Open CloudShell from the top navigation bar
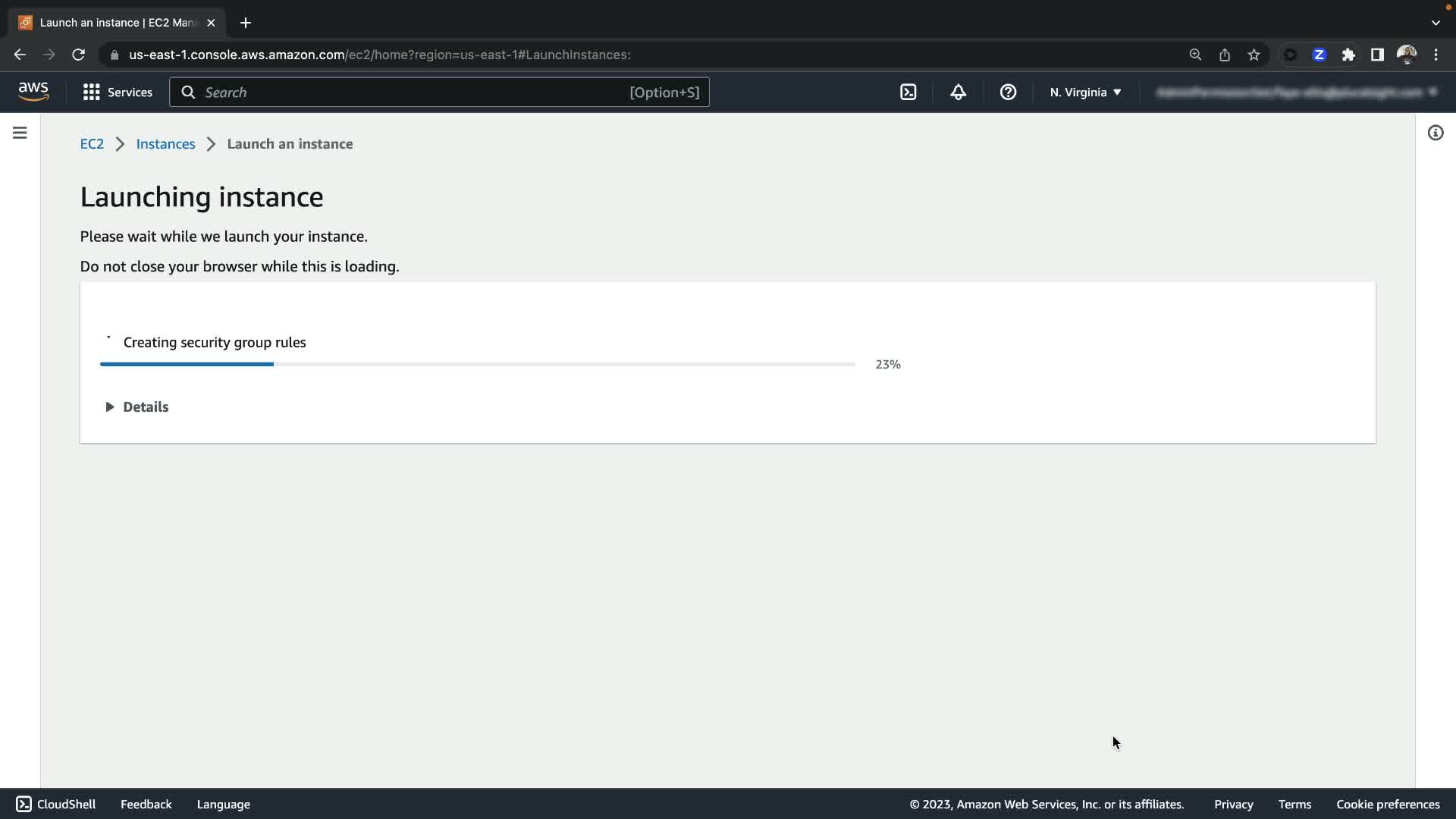Viewport: 1456px width, 819px height. point(908,93)
